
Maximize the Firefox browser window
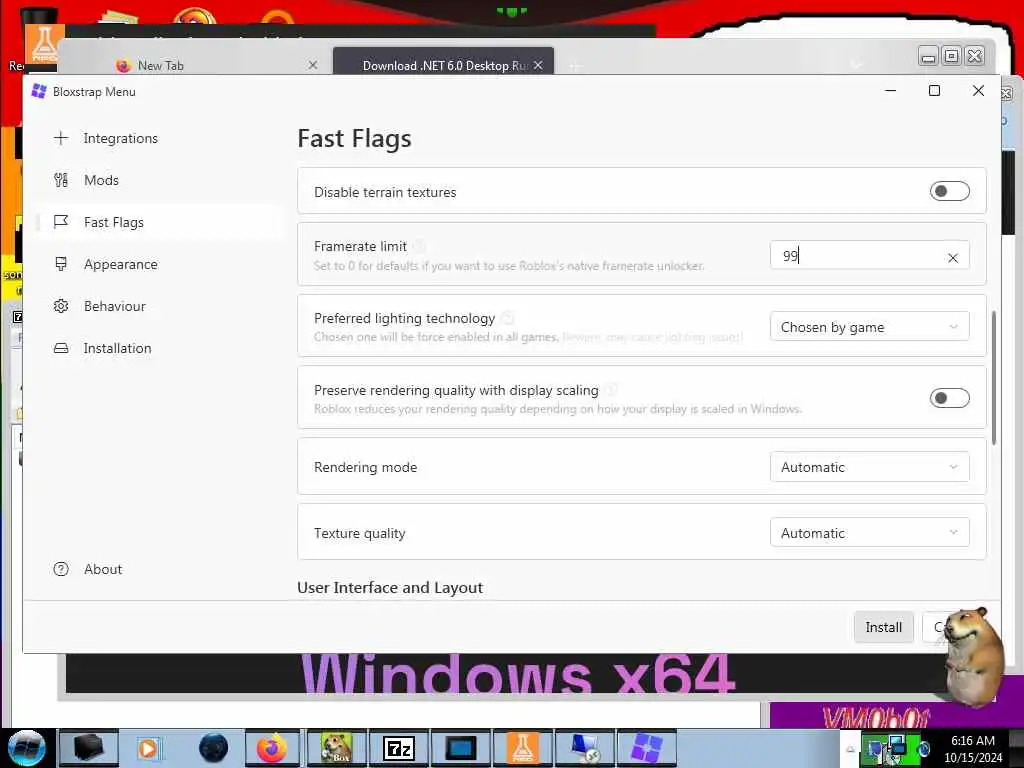tap(952, 57)
